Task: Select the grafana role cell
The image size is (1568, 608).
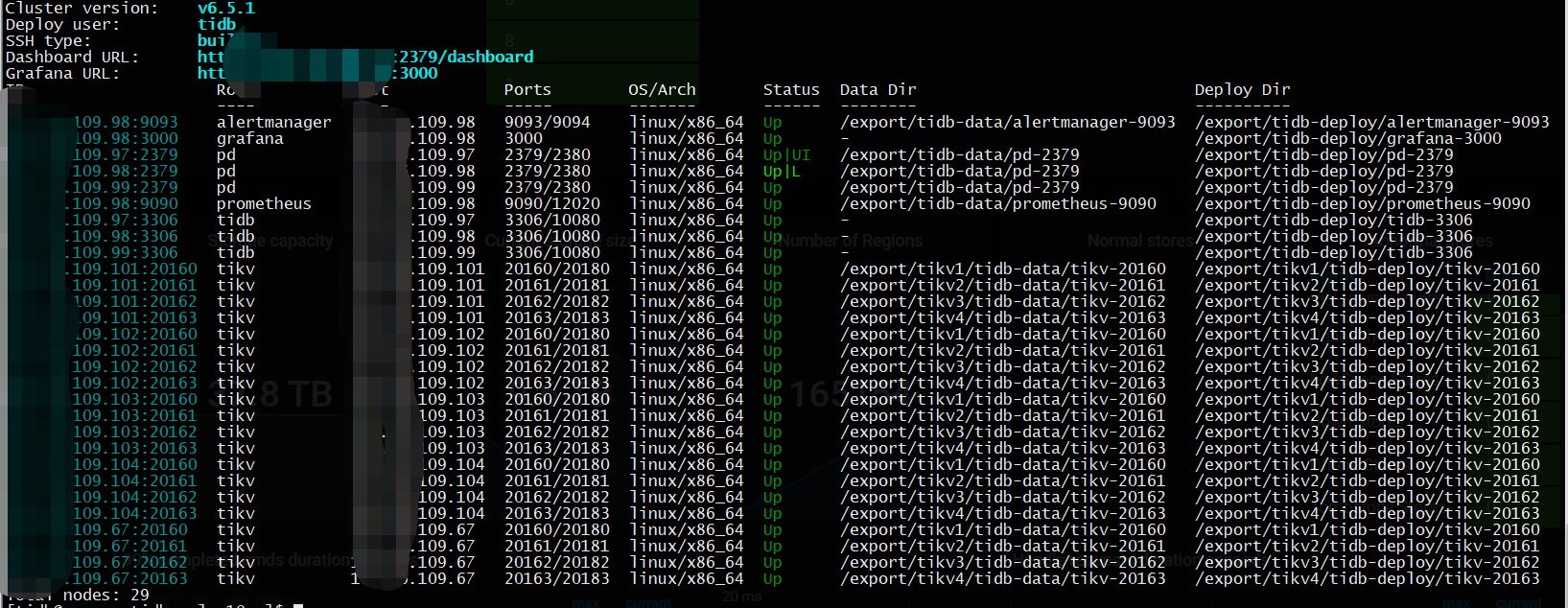Action: coord(249,138)
